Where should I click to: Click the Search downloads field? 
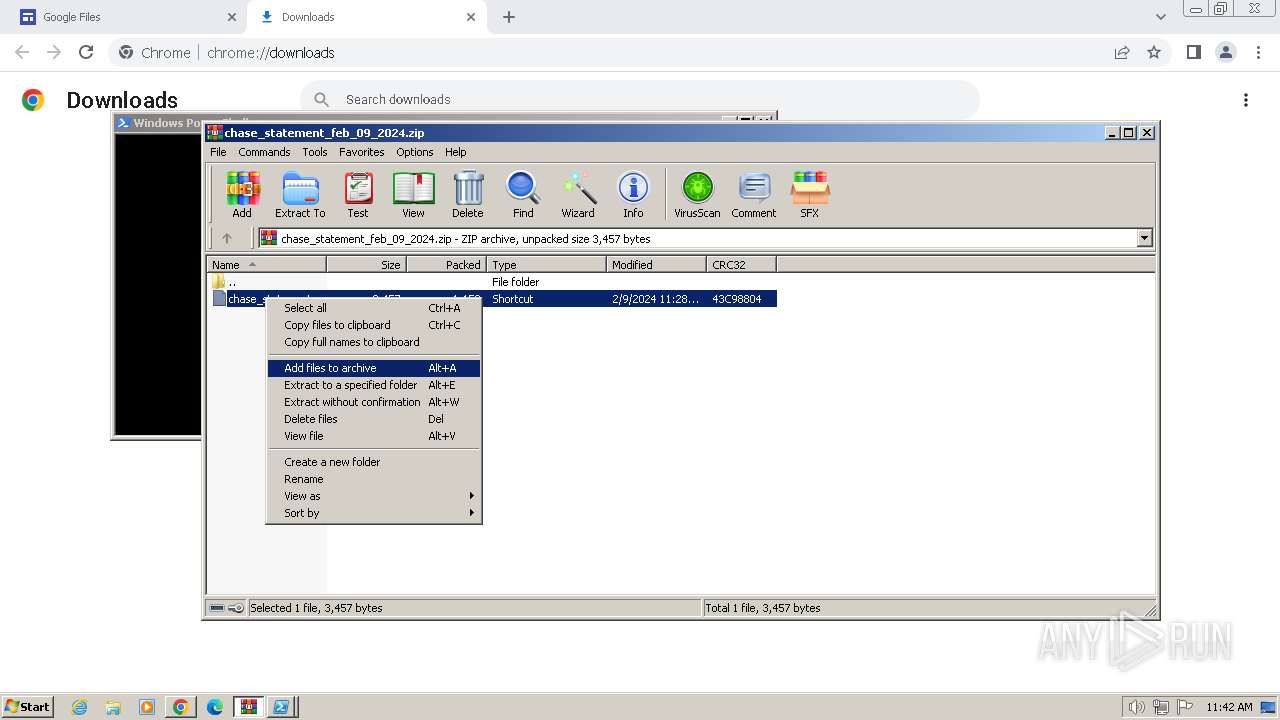coord(640,99)
